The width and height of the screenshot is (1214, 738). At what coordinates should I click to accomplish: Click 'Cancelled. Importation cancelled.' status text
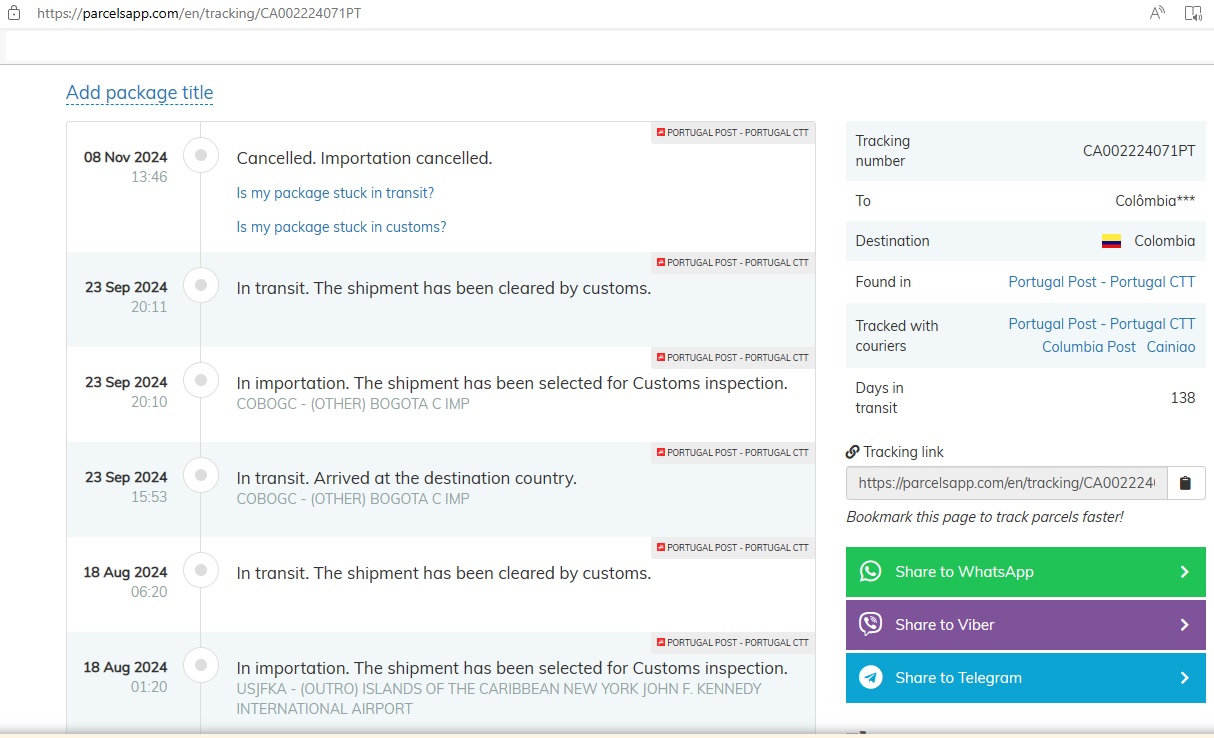point(364,158)
